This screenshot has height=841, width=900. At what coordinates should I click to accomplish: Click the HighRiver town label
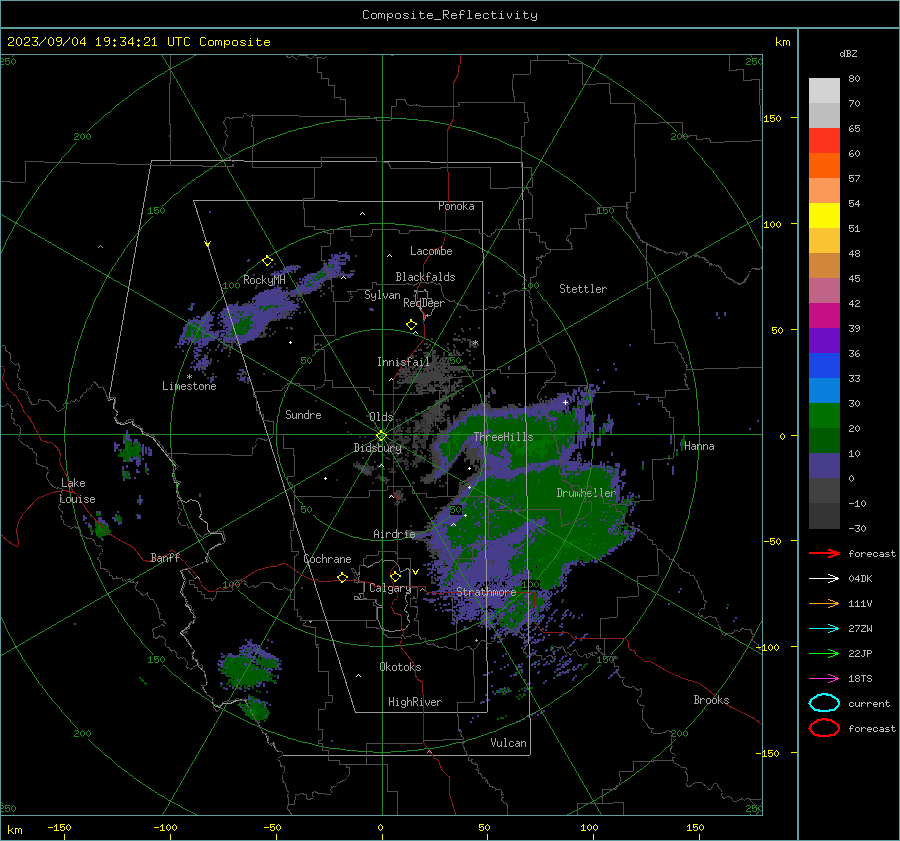coord(415,702)
